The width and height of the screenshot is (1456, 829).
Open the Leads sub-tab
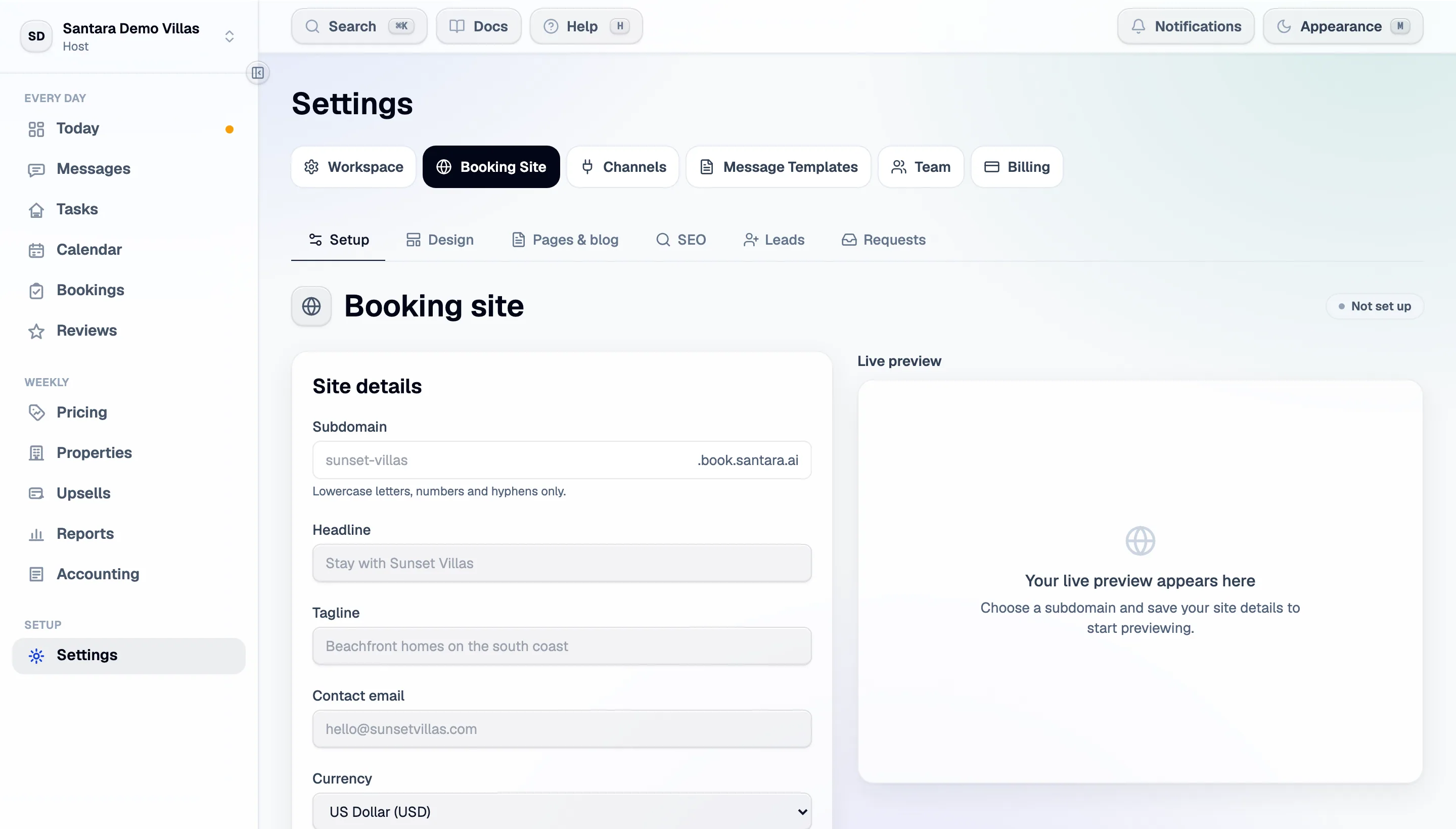point(774,240)
